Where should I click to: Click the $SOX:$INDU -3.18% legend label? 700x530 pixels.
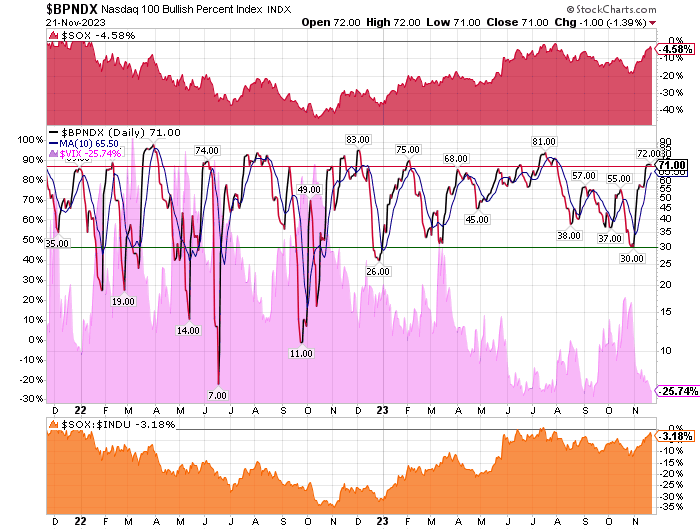[118, 424]
